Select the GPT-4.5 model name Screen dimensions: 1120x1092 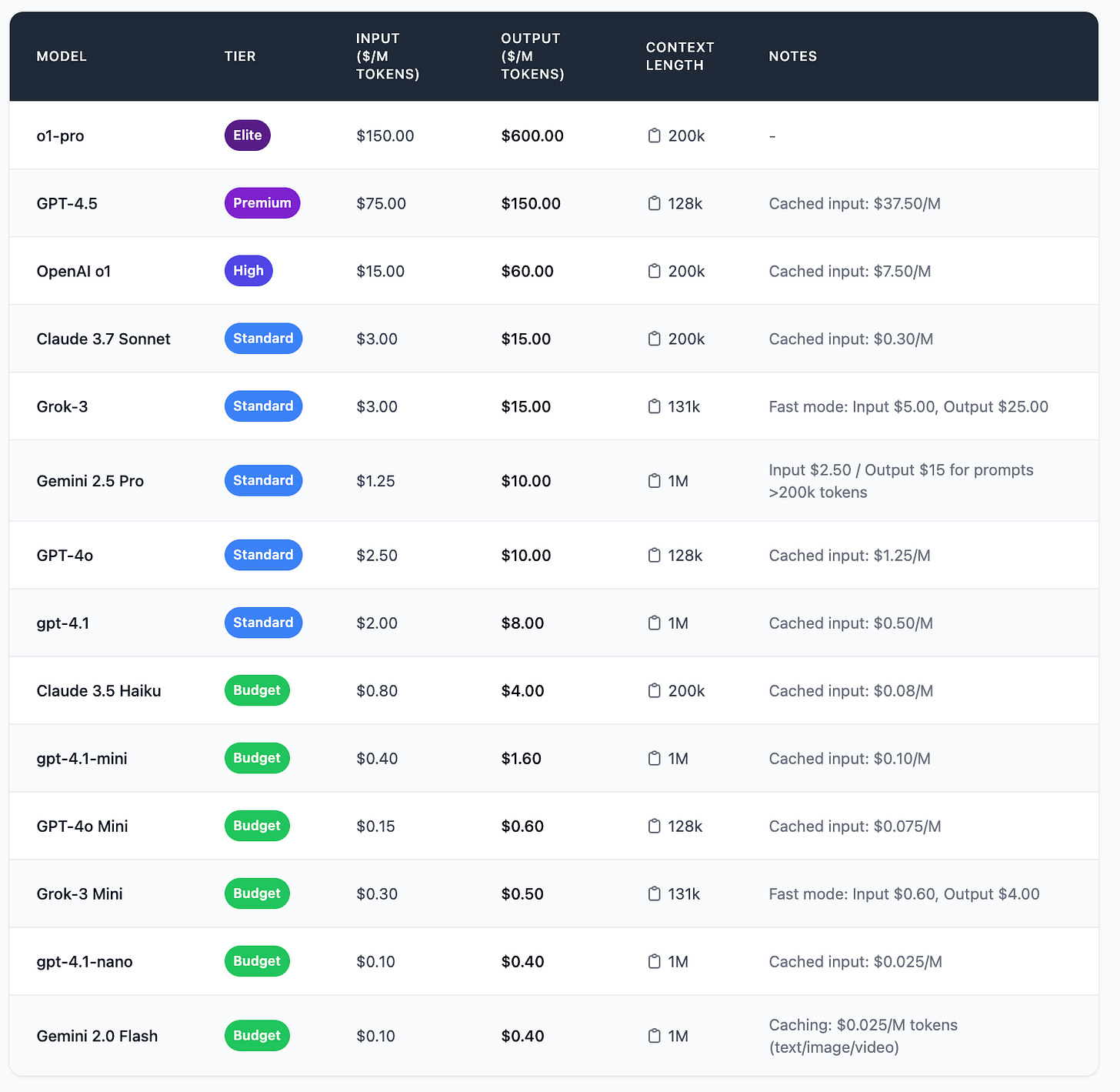tap(67, 204)
